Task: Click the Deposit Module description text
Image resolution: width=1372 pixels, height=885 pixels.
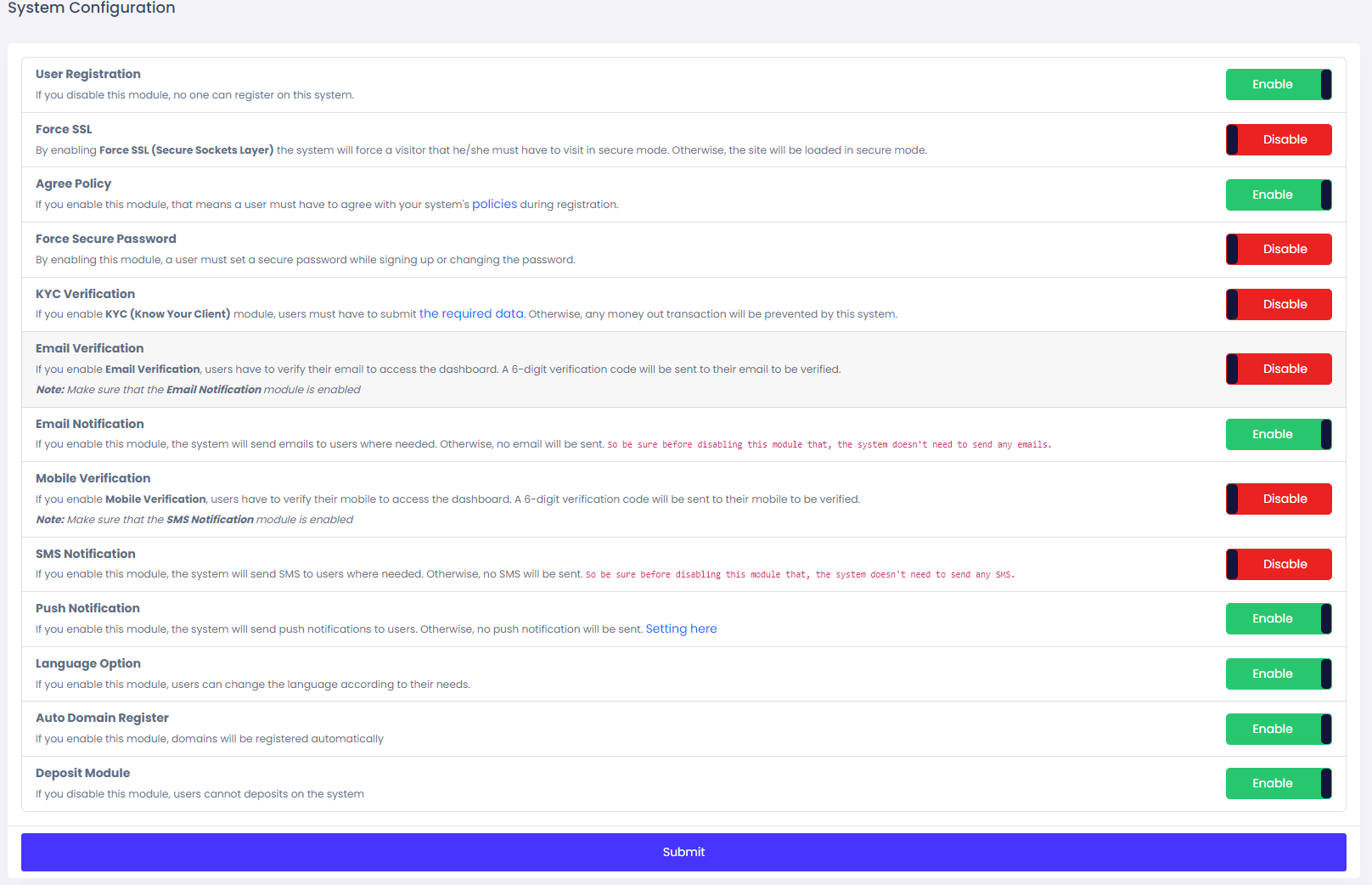Action: coord(200,794)
